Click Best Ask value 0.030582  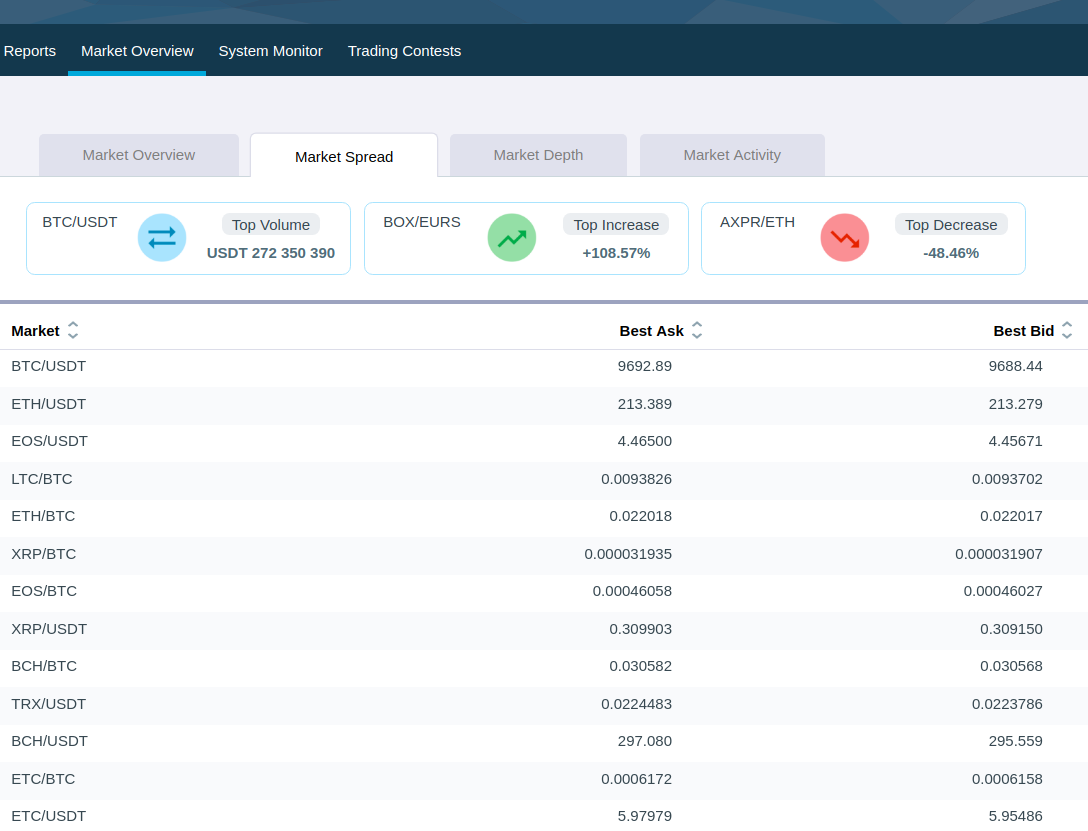tap(640, 666)
